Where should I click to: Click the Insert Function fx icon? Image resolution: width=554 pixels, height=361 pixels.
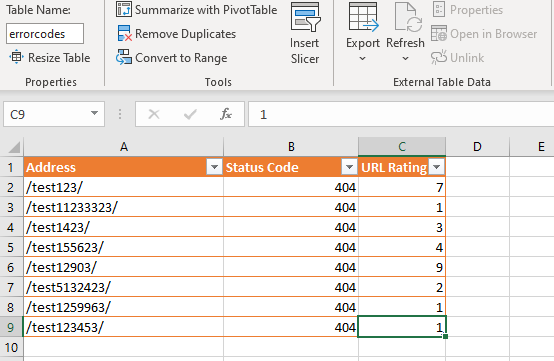[226, 114]
